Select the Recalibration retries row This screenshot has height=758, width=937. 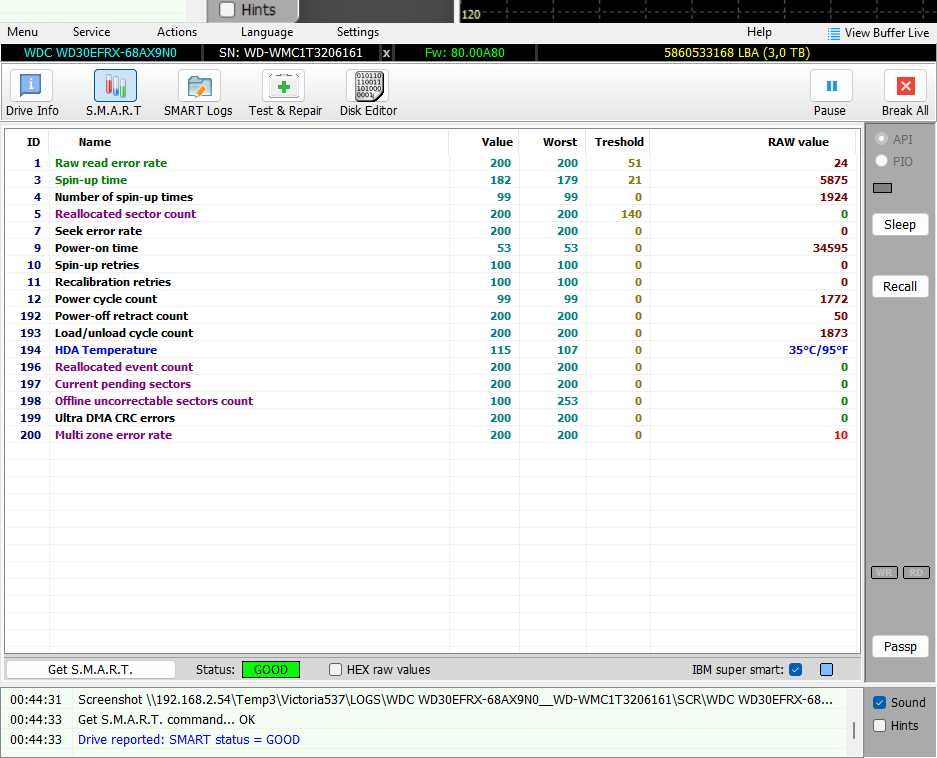pyautogui.click(x=433, y=282)
